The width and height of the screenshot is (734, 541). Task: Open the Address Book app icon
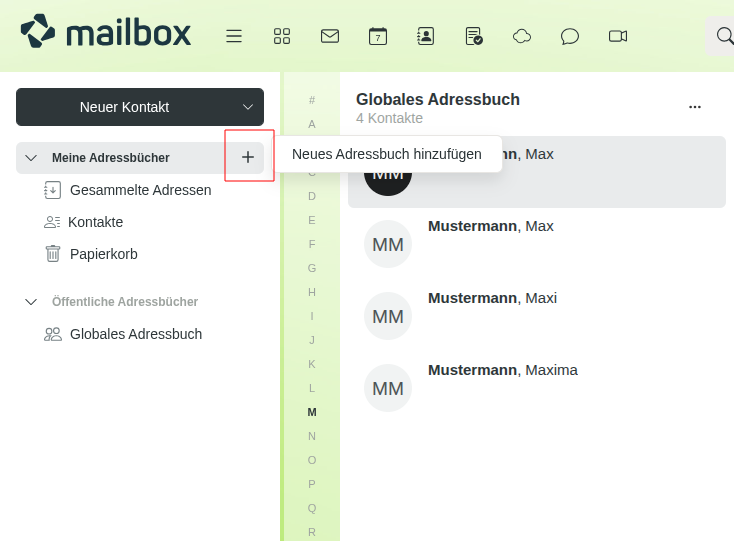click(x=426, y=36)
